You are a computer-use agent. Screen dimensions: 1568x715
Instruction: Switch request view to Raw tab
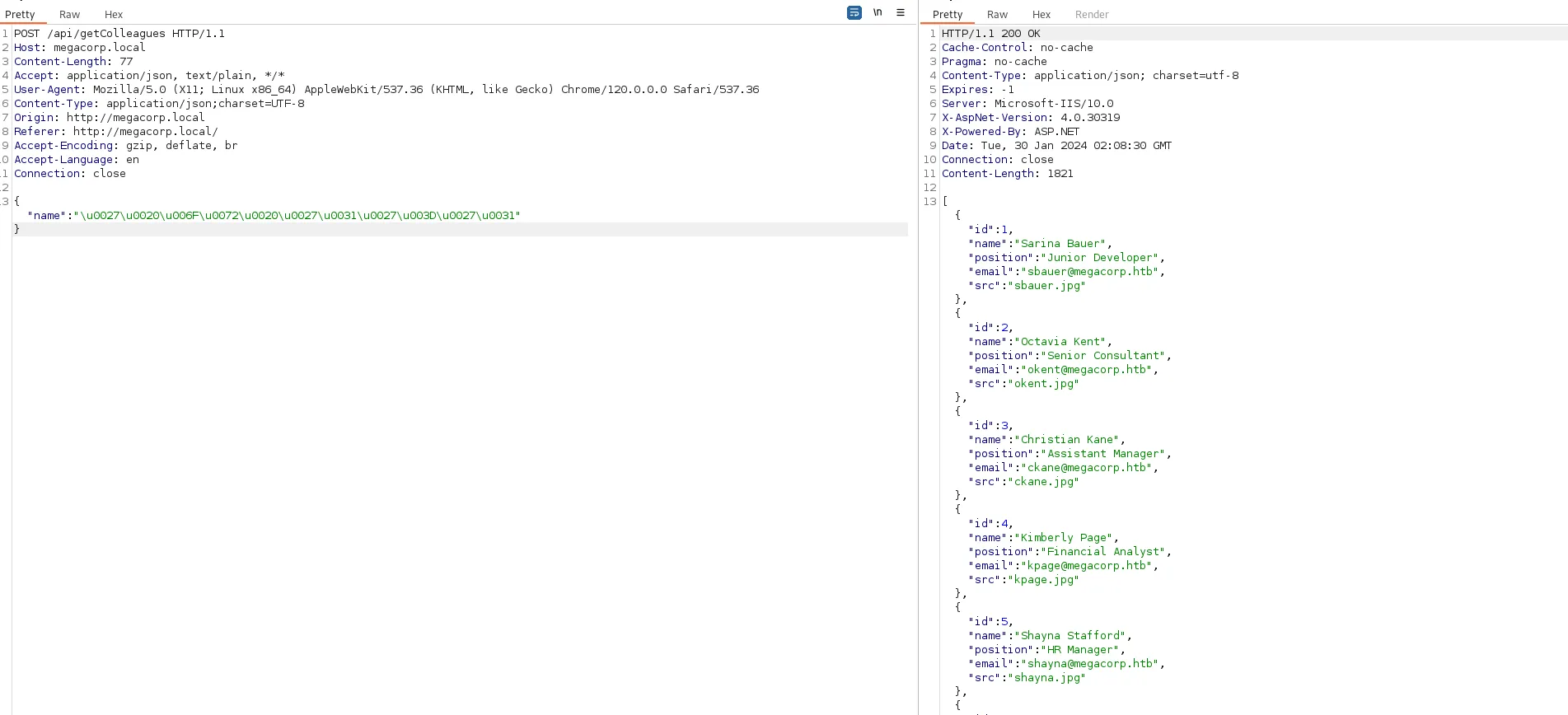pos(69,15)
